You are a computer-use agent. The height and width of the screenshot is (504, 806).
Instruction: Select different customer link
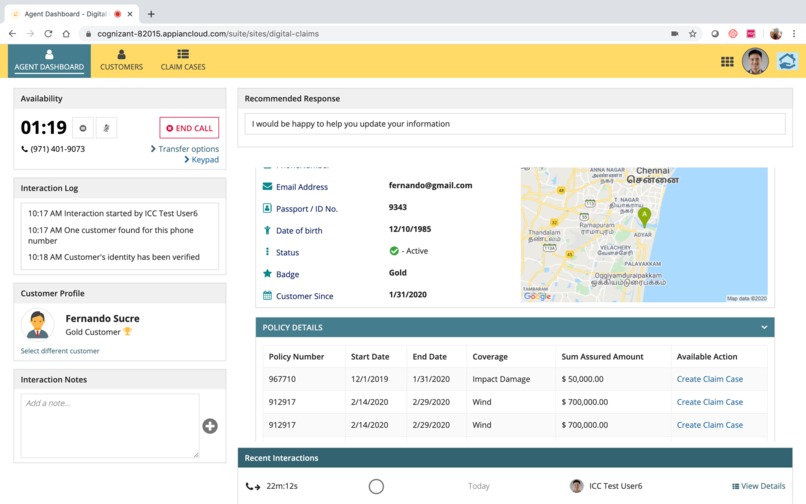(60, 351)
